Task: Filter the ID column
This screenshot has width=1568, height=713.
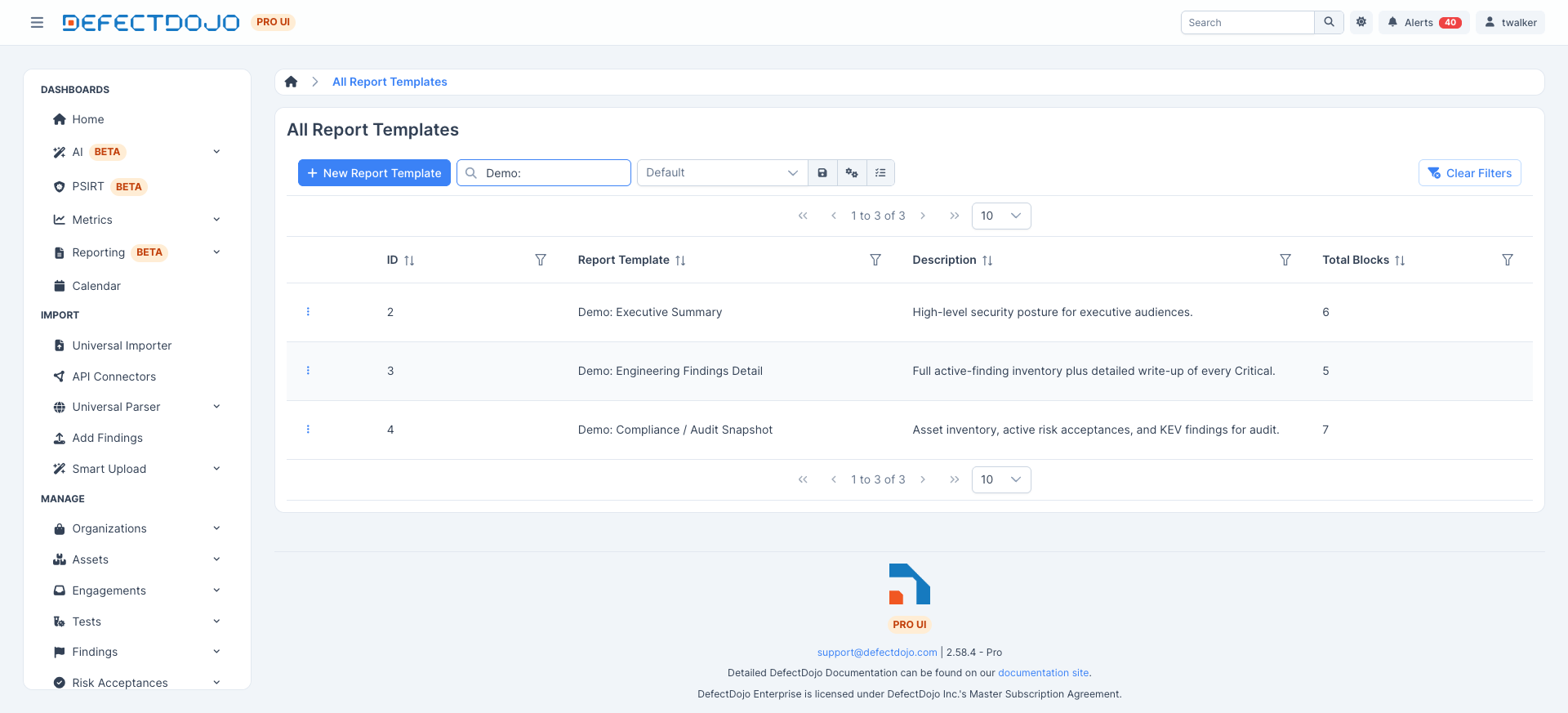Action: 541,260
